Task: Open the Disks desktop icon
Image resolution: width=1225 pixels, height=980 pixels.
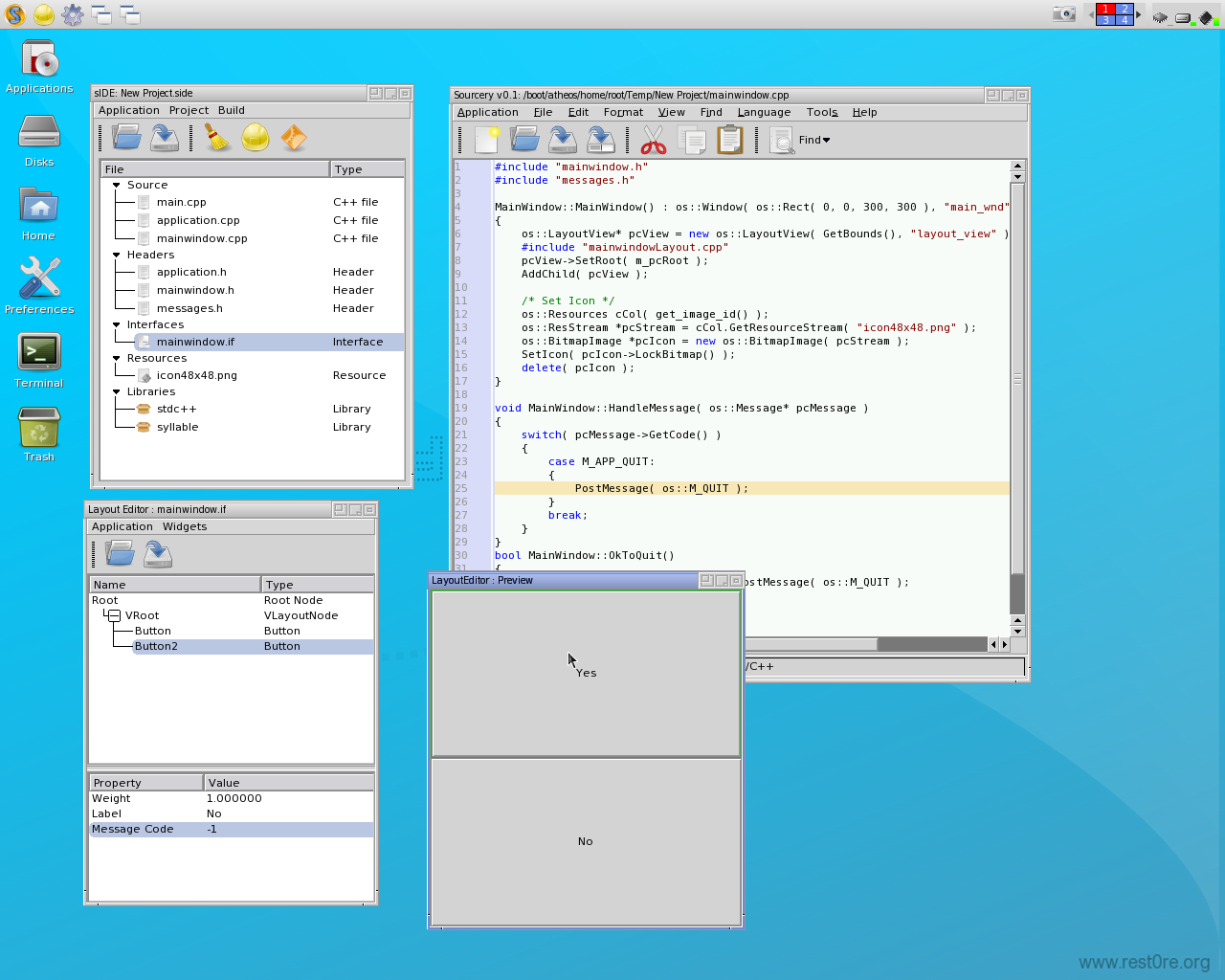Action: point(39,140)
